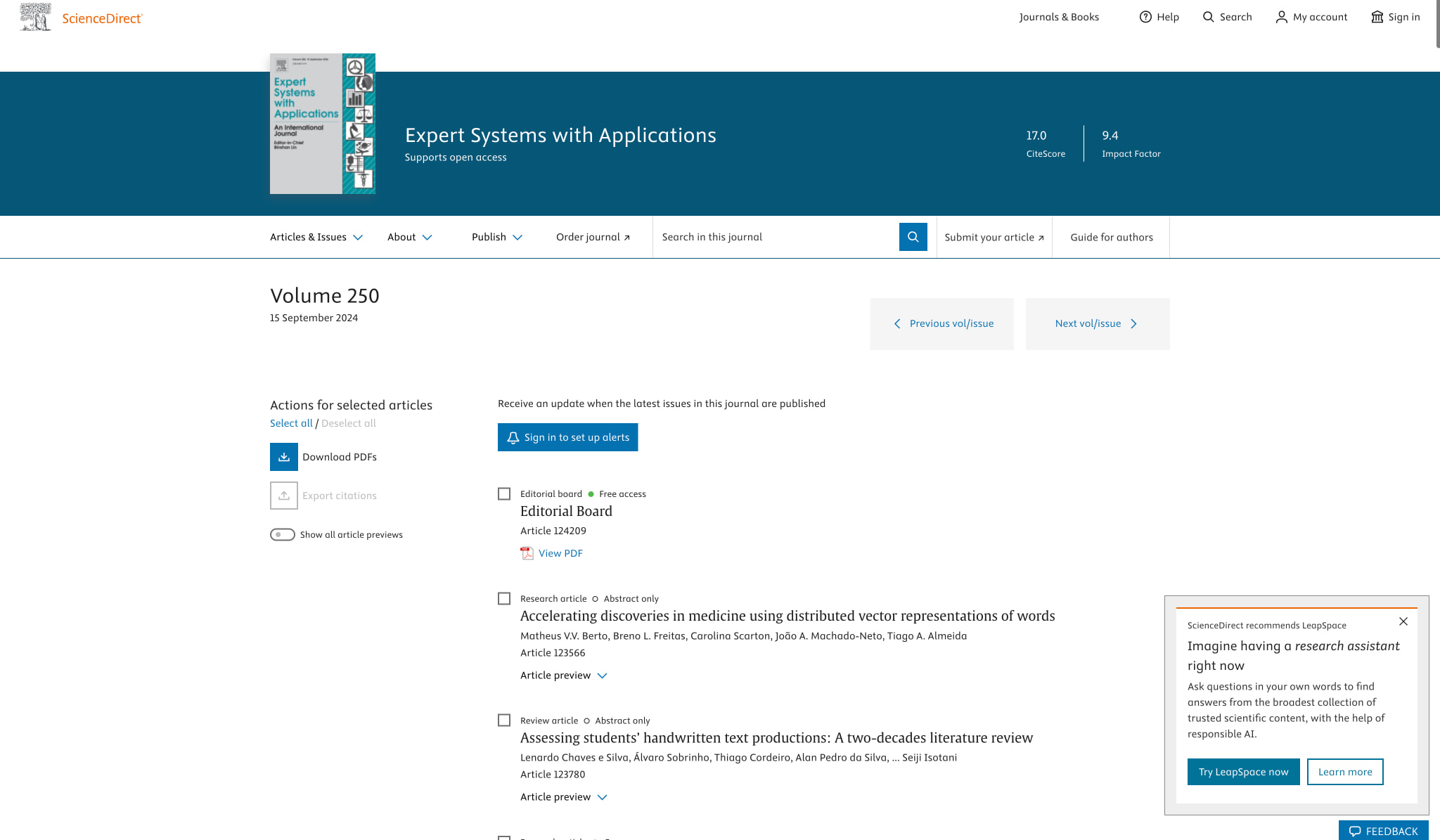Click the Export citations upload icon
Viewport: 1440px width, 840px height.
(284, 496)
